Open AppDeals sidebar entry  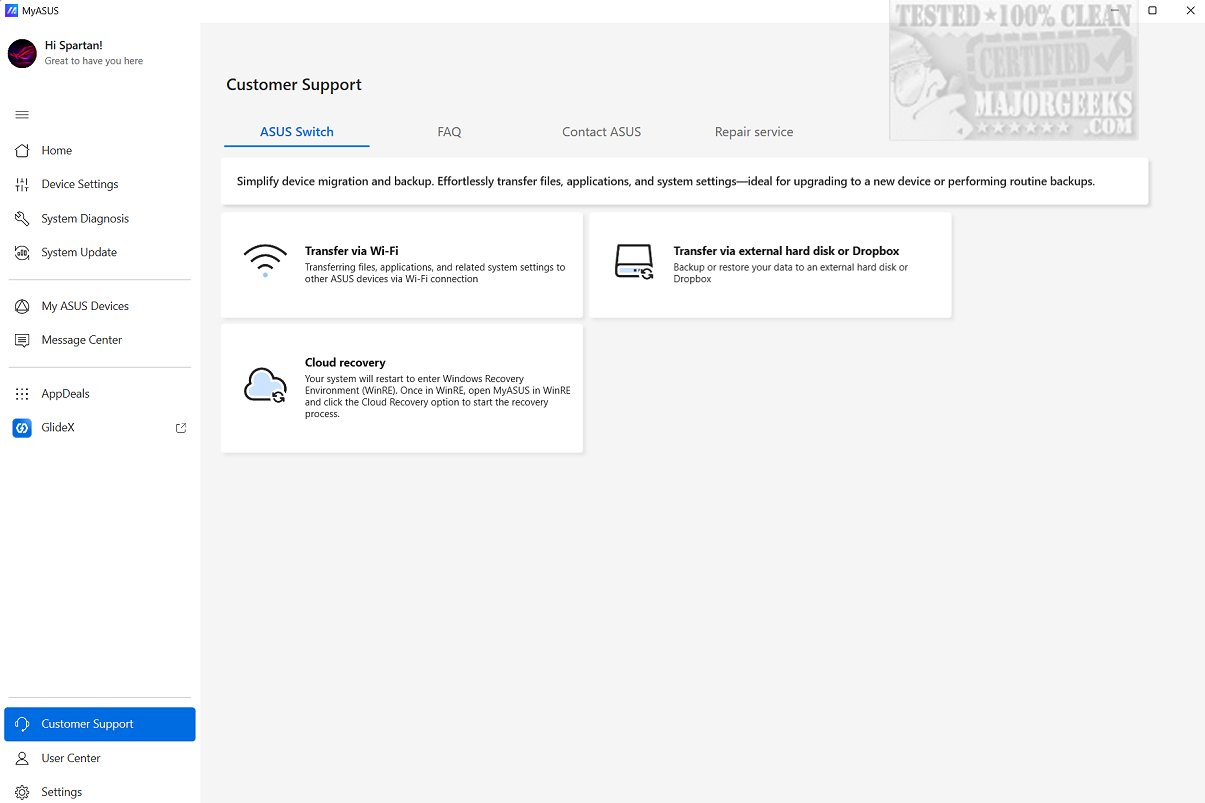coord(65,394)
